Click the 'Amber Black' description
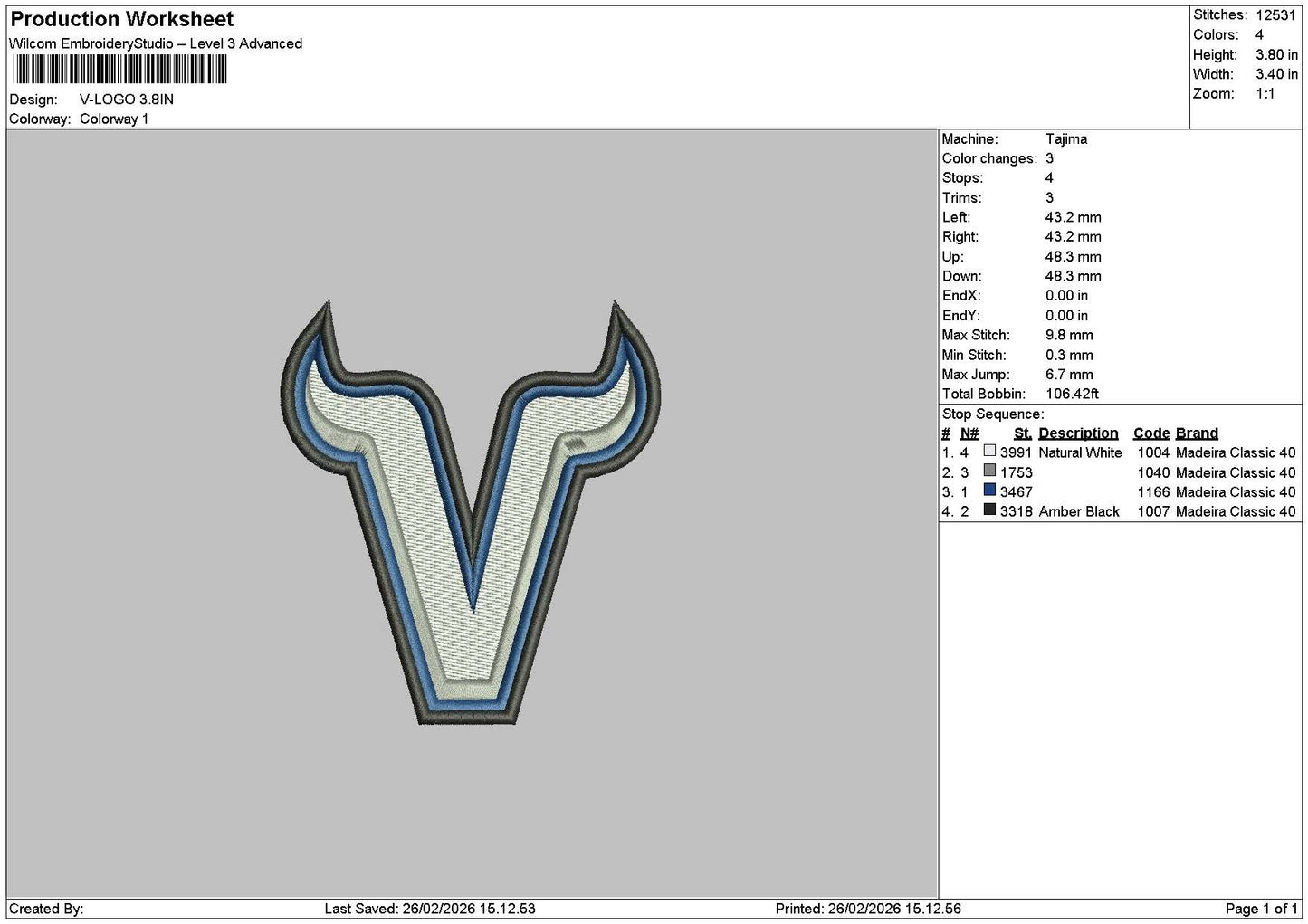The image size is (1308, 924). click(1079, 512)
